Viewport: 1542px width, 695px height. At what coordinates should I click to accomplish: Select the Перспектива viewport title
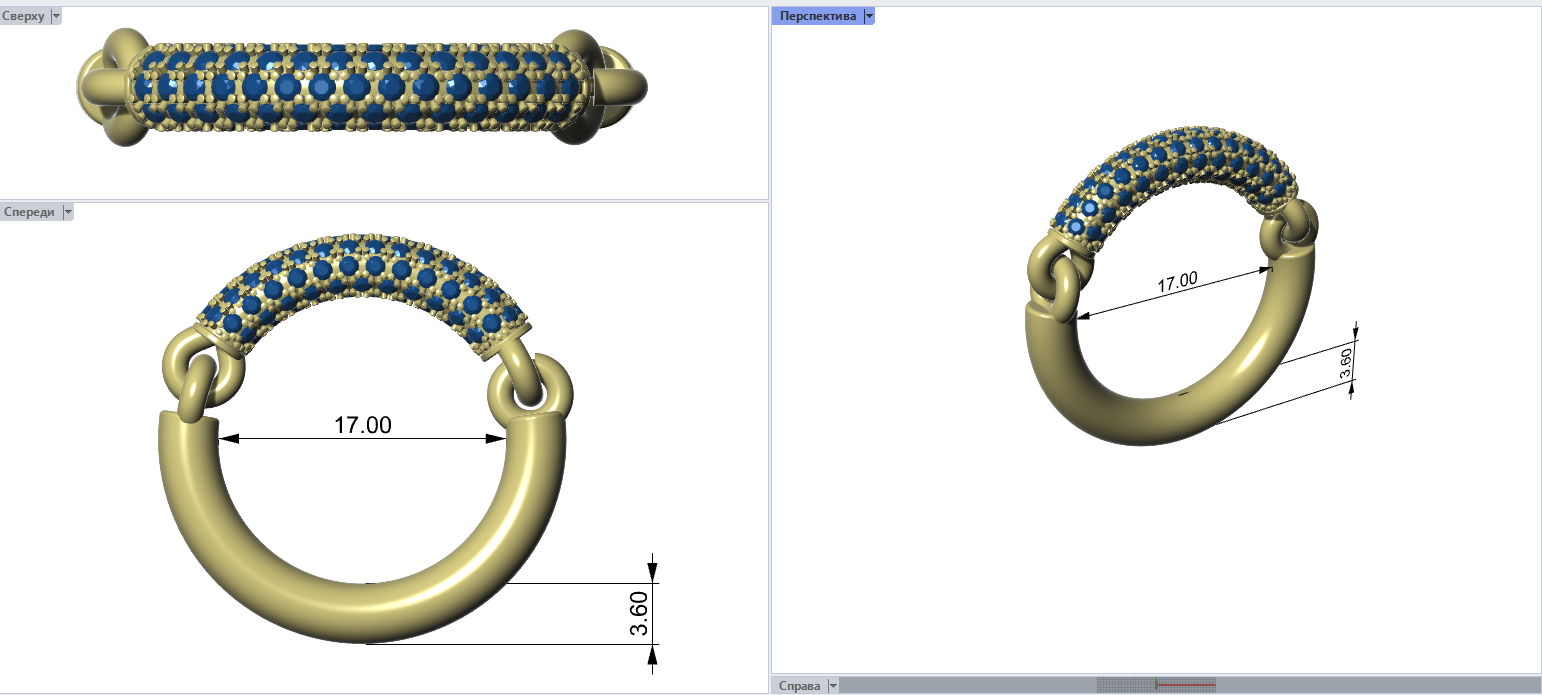pos(817,16)
